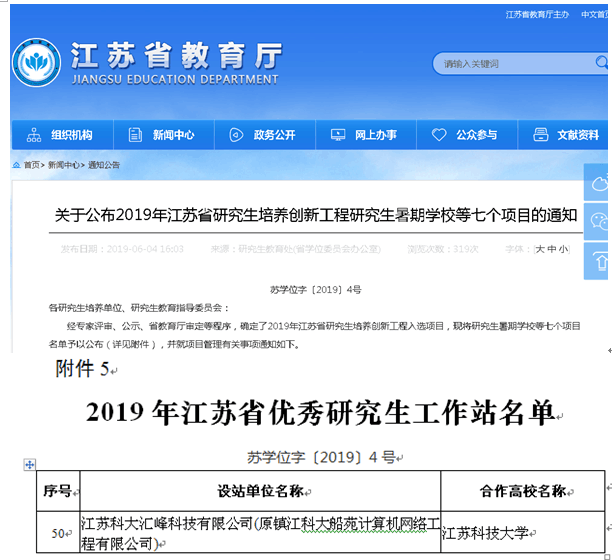Click the home icon in the breadcrumb
Viewport: 612px width, 560px height.
click(16, 165)
